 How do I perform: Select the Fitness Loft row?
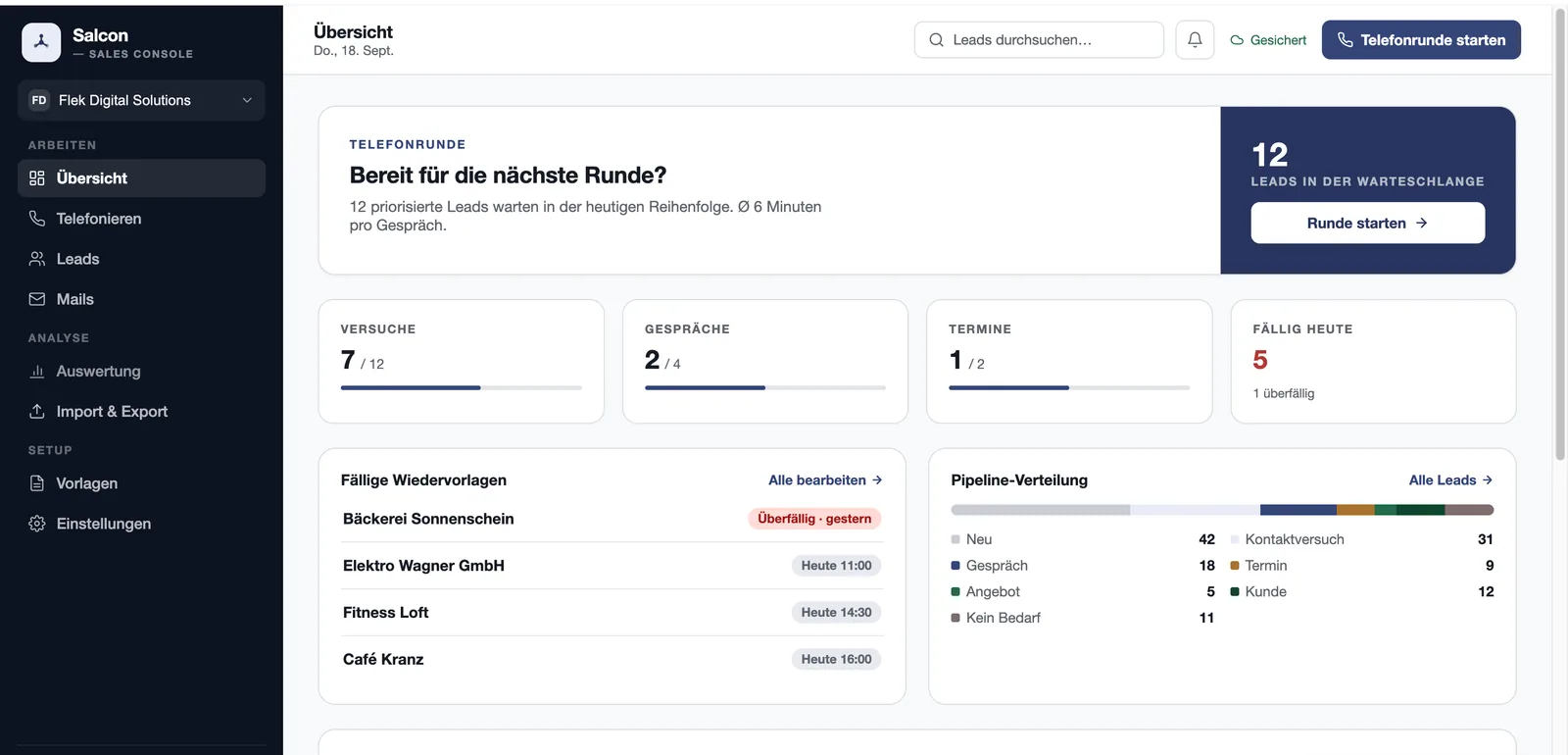(x=612, y=613)
